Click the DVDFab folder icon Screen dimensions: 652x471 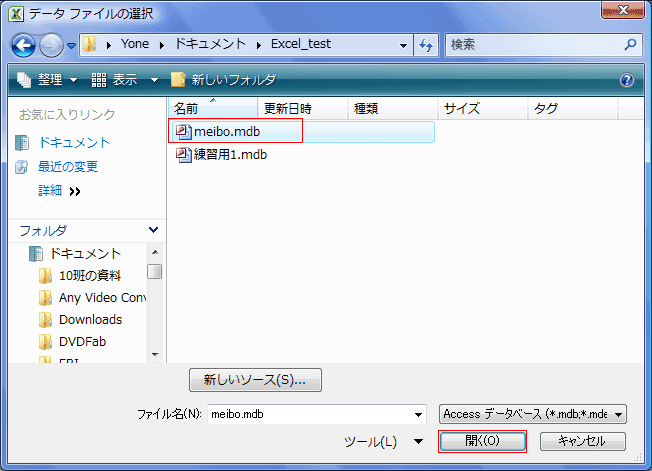[x=45, y=342]
